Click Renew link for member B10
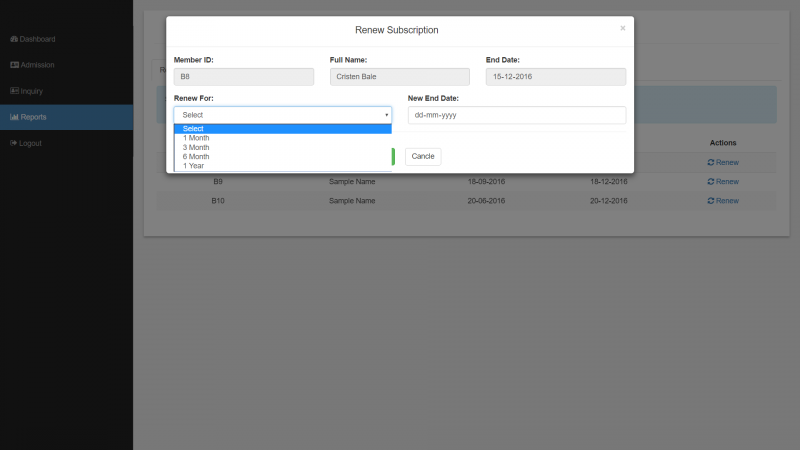Screen dimensions: 800x450 (723, 201)
